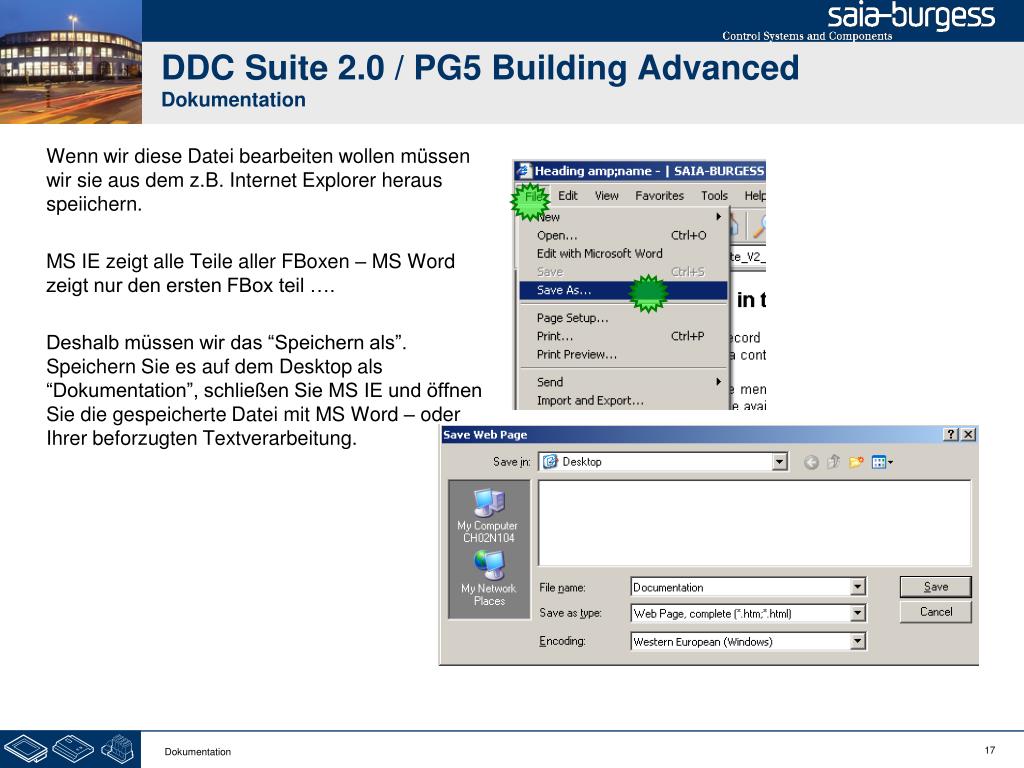Select Edit with Microsoft Word
1024x768 pixels.
click(623, 253)
